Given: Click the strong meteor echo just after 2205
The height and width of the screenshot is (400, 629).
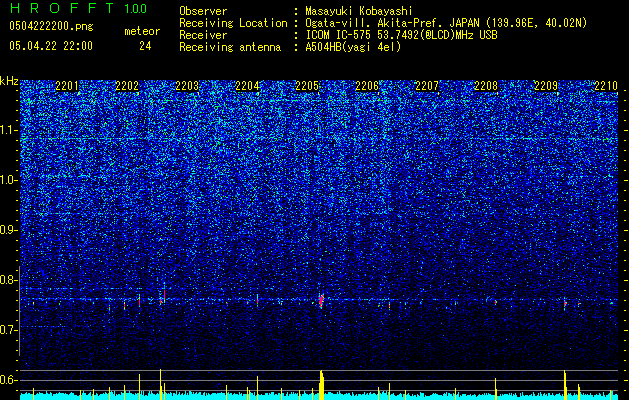Looking at the screenshot, I should coord(321,301).
